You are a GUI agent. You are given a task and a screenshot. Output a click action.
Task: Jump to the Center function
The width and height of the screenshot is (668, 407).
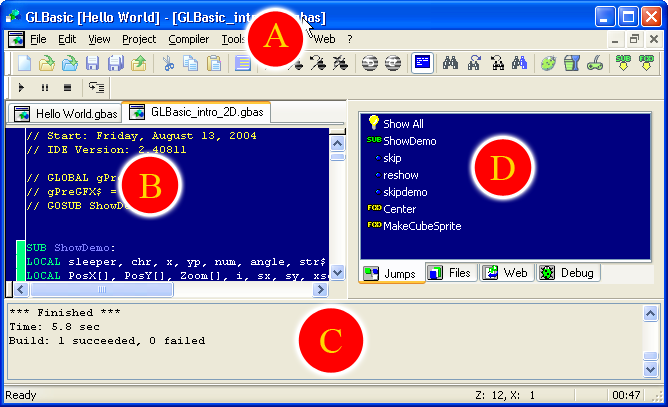pos(399,209)
